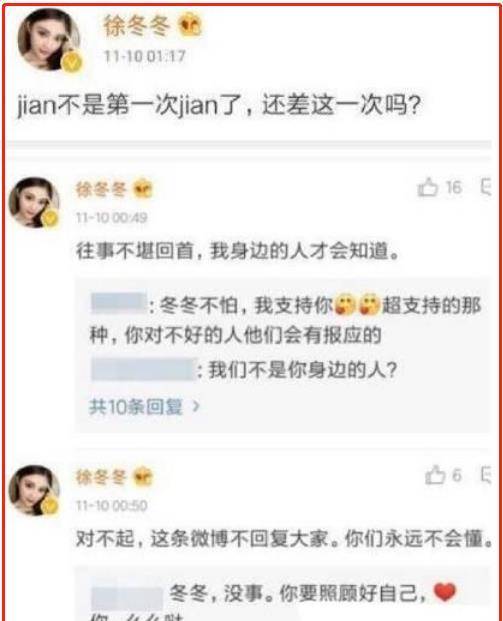The height and width of the screenshot is (621, 503).
Task: Click the crying emoji badge beside the post author name
Action: coord(190,26)
